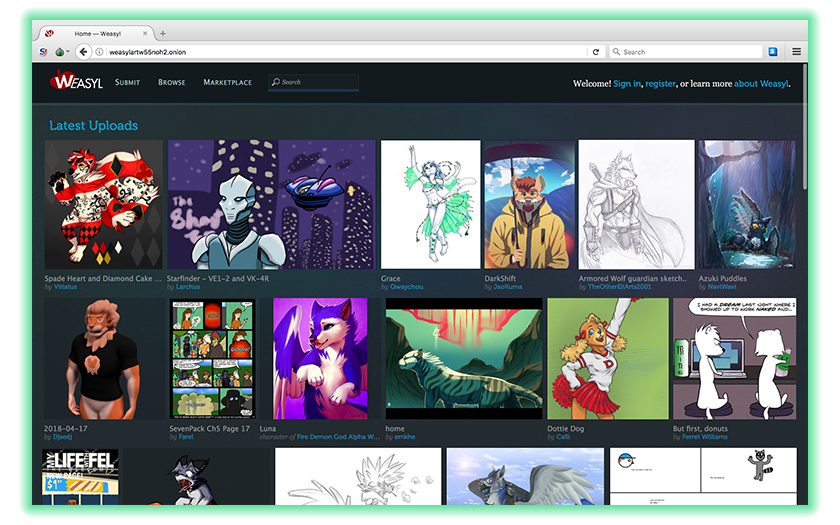Viewport: 840px width, 525px height.
Task: Click the NoScript S icon in toolbar
Action: pos(43,52)
